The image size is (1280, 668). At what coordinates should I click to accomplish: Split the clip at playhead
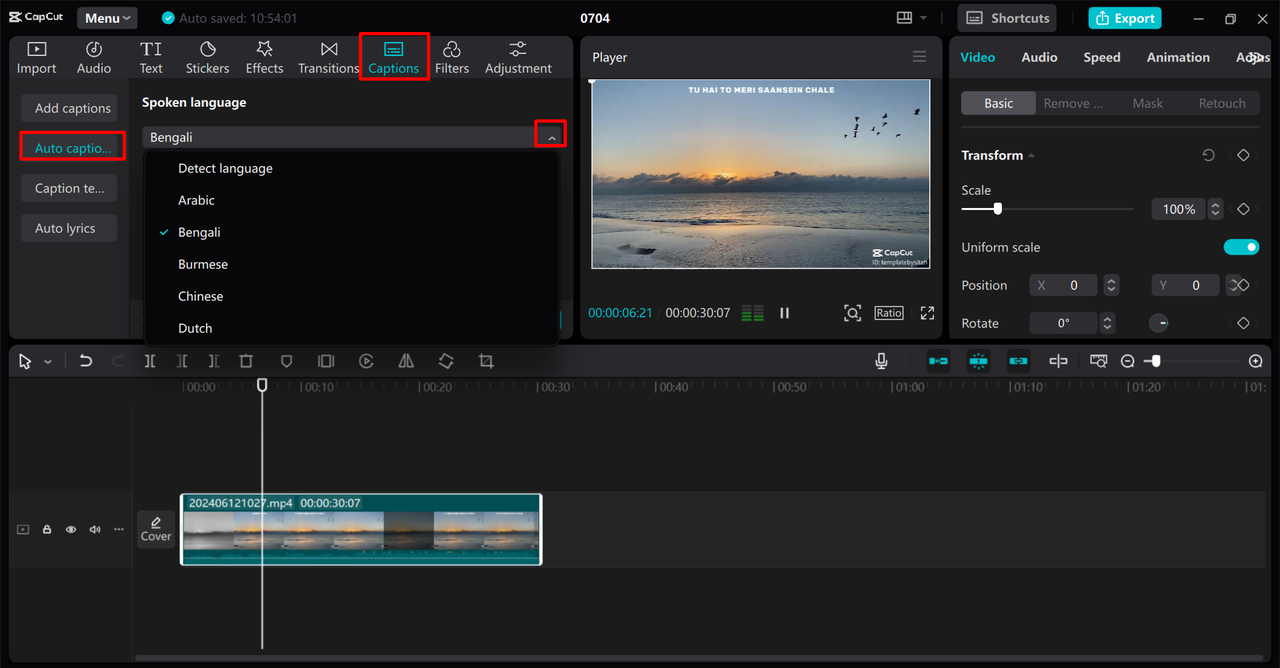point(149,361)
